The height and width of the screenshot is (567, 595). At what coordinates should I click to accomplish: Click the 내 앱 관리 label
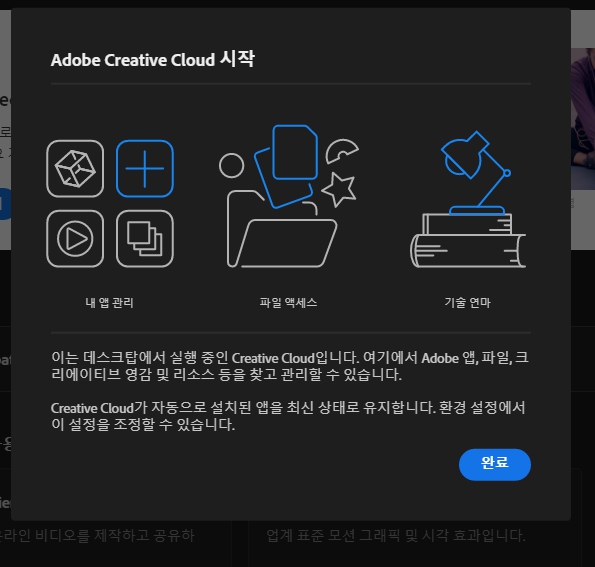tap(109, 302)
